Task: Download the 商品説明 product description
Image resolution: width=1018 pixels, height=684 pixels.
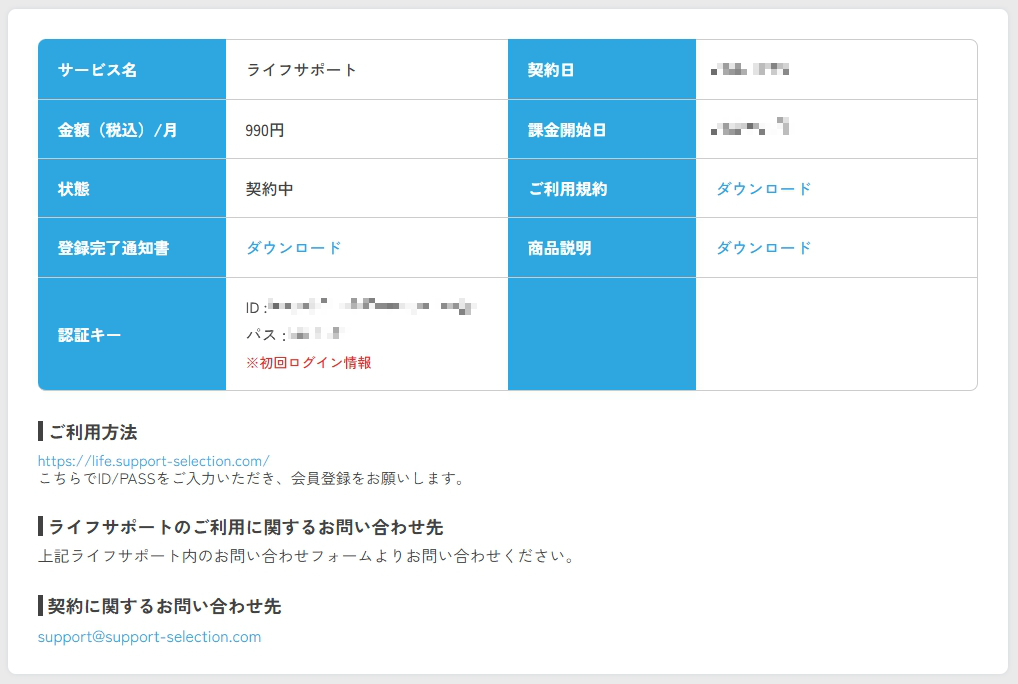Action: click(763, 248)
